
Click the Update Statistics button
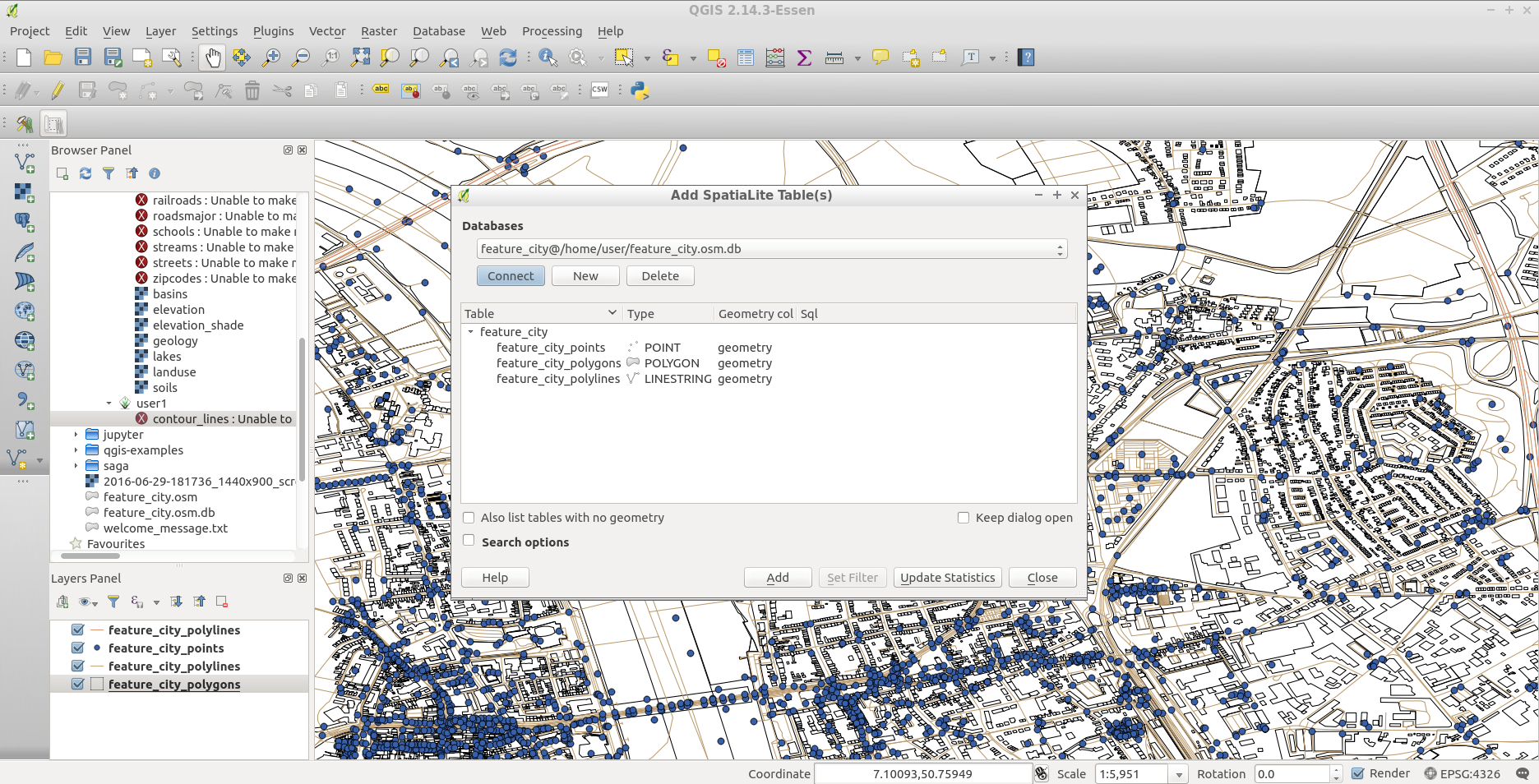pos(947,578)
